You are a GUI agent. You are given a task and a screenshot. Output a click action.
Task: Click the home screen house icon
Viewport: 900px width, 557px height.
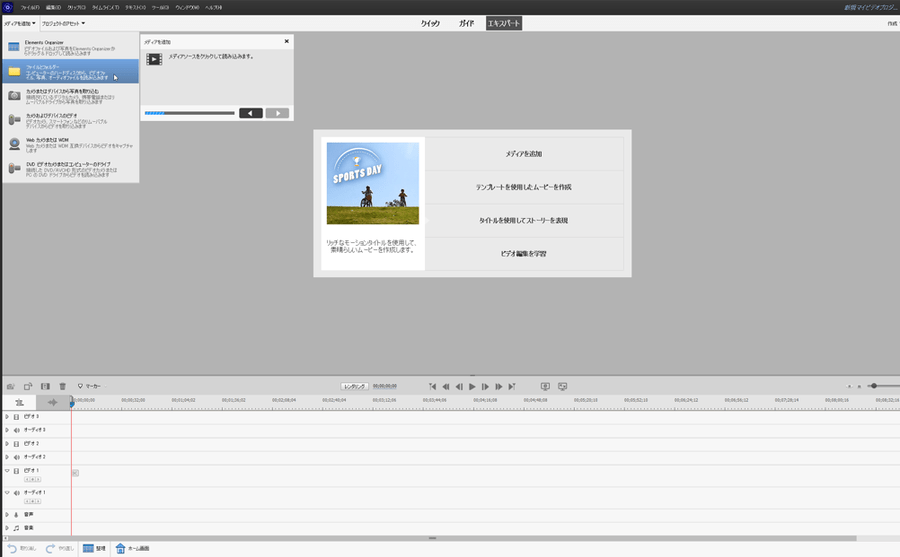[x=121, y=548]
